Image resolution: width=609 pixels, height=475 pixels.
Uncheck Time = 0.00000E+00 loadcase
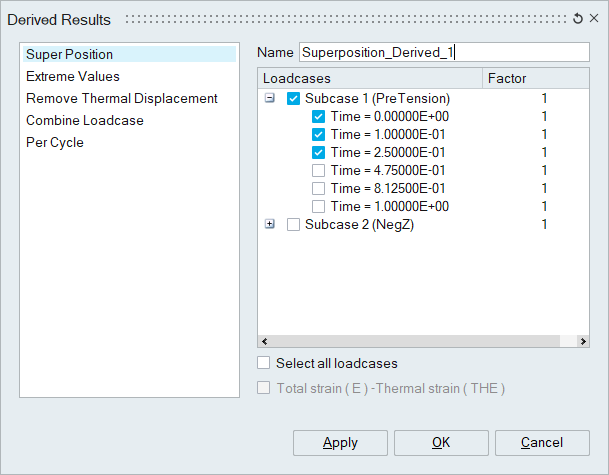(319, 116)
